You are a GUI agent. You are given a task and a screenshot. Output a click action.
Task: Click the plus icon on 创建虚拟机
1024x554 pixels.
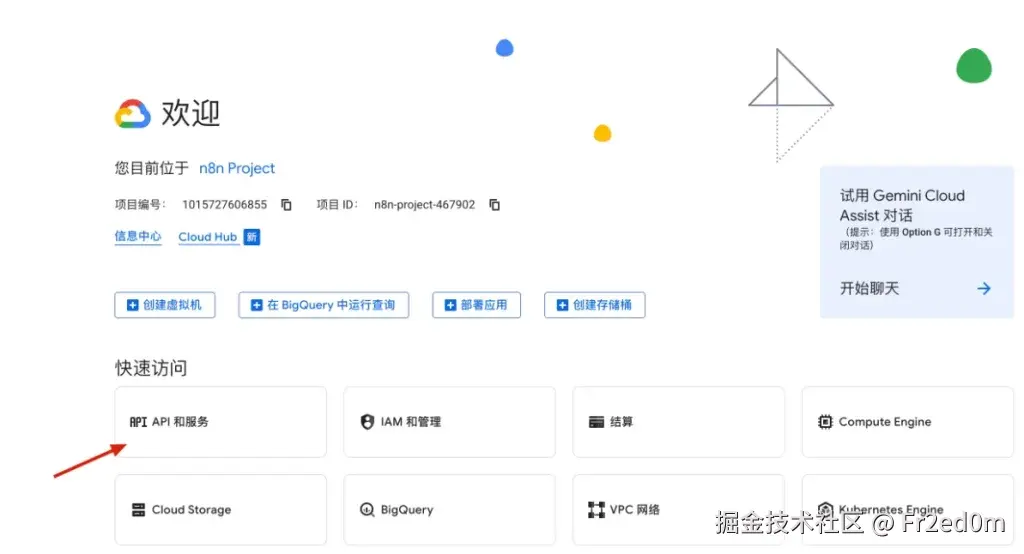133,305
